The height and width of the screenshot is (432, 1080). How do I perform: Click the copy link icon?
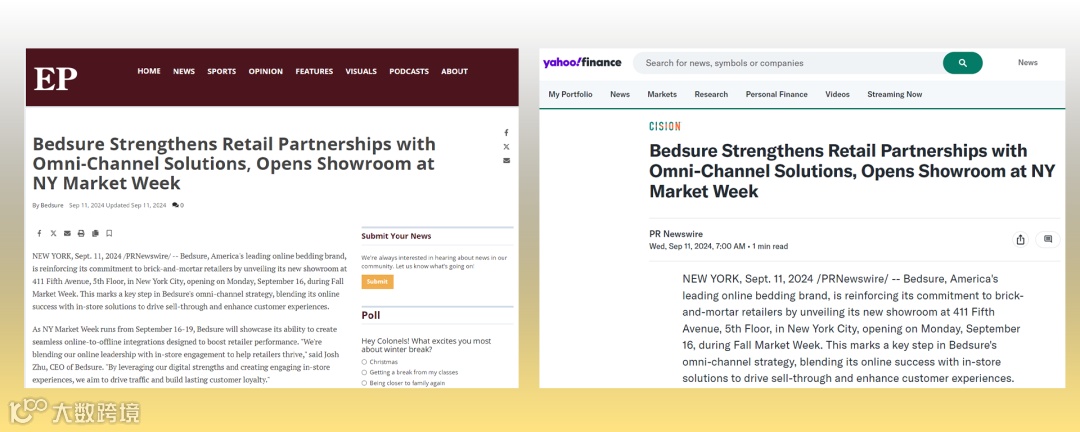tap(95, 234)
